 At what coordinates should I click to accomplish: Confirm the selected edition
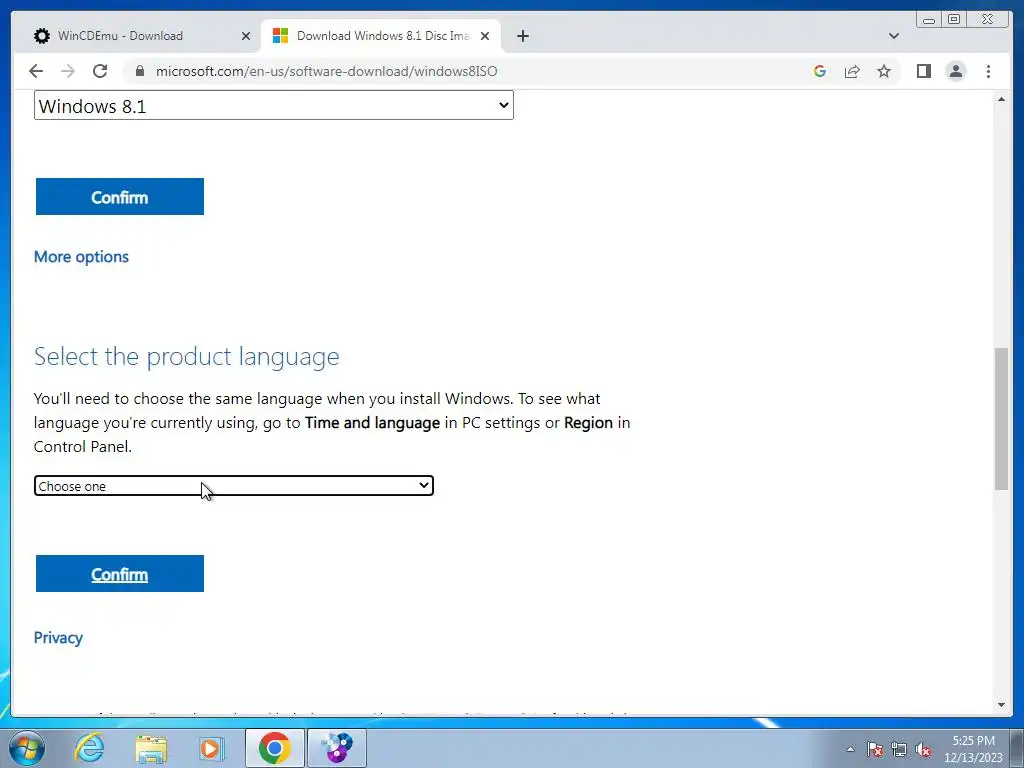click(120, 197)
